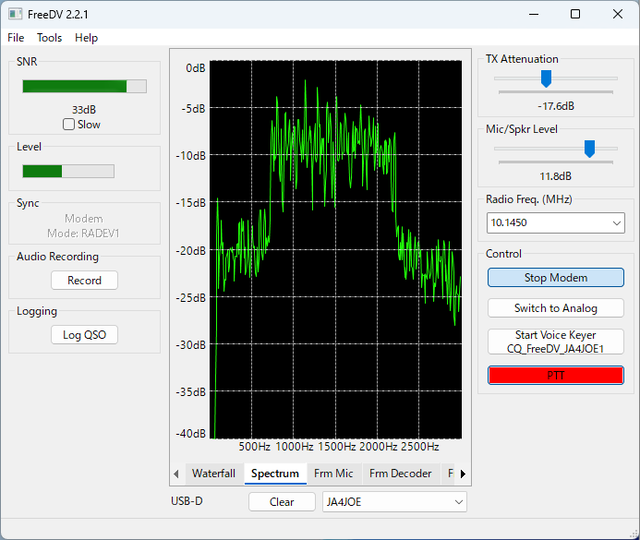Viewport: 640px width, 540px height.
Task: Click the Stop Modem button
Action: (x=556, y=278)
